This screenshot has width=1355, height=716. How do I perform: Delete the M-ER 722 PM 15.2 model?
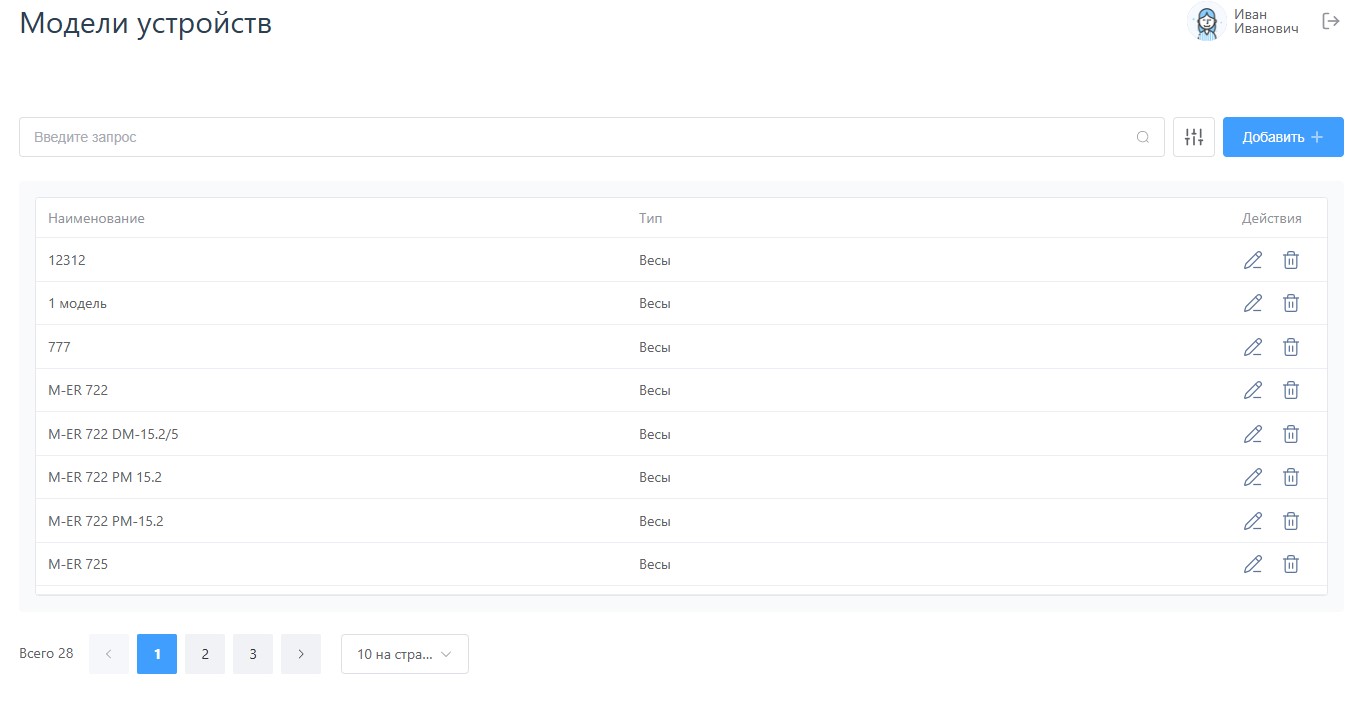click(1291, 477)
